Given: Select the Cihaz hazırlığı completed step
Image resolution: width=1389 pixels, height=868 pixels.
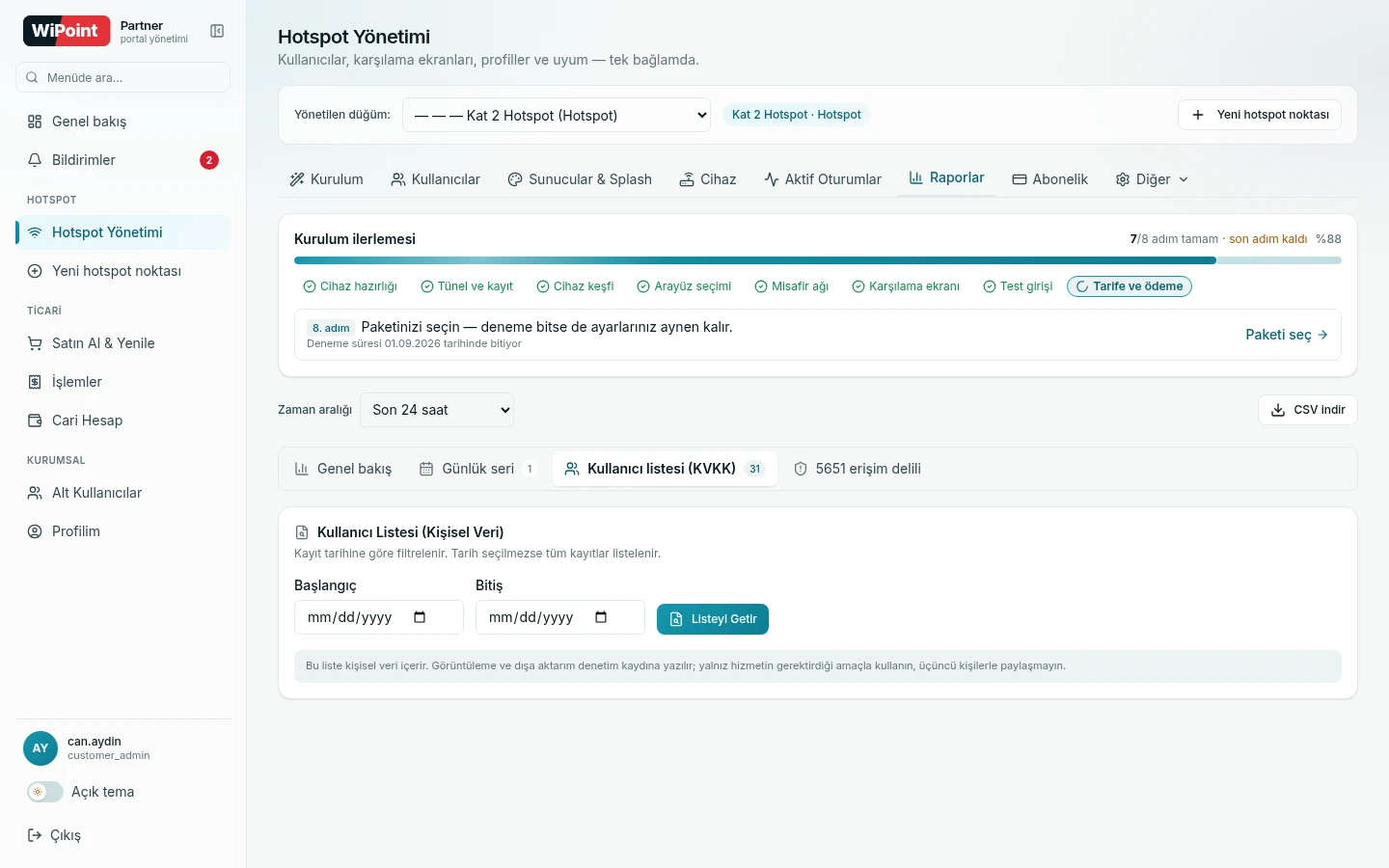Looking at the screenshot, I should pos(350,286).
